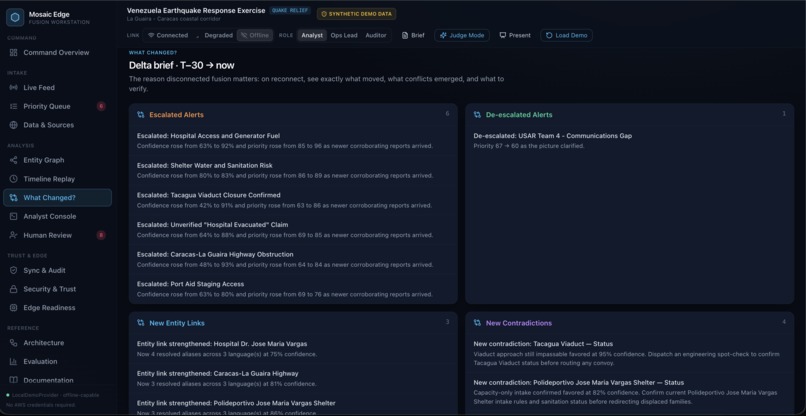Screen dimensions: 806x416
Task: Click the Escalated Alerts panel header icon
Action: coord(141,115)
